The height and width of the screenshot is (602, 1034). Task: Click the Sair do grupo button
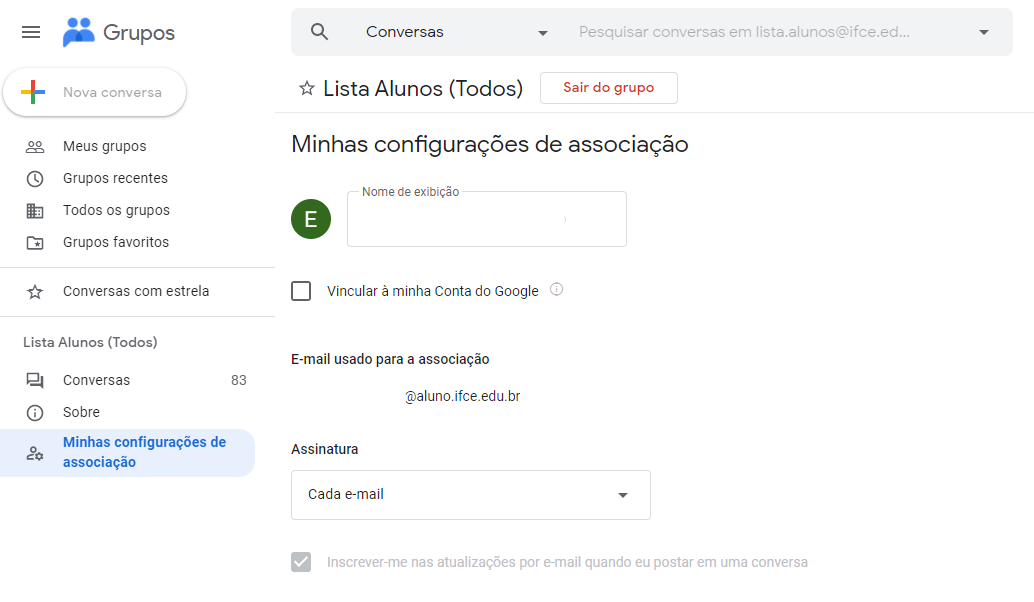coord(609,88)
